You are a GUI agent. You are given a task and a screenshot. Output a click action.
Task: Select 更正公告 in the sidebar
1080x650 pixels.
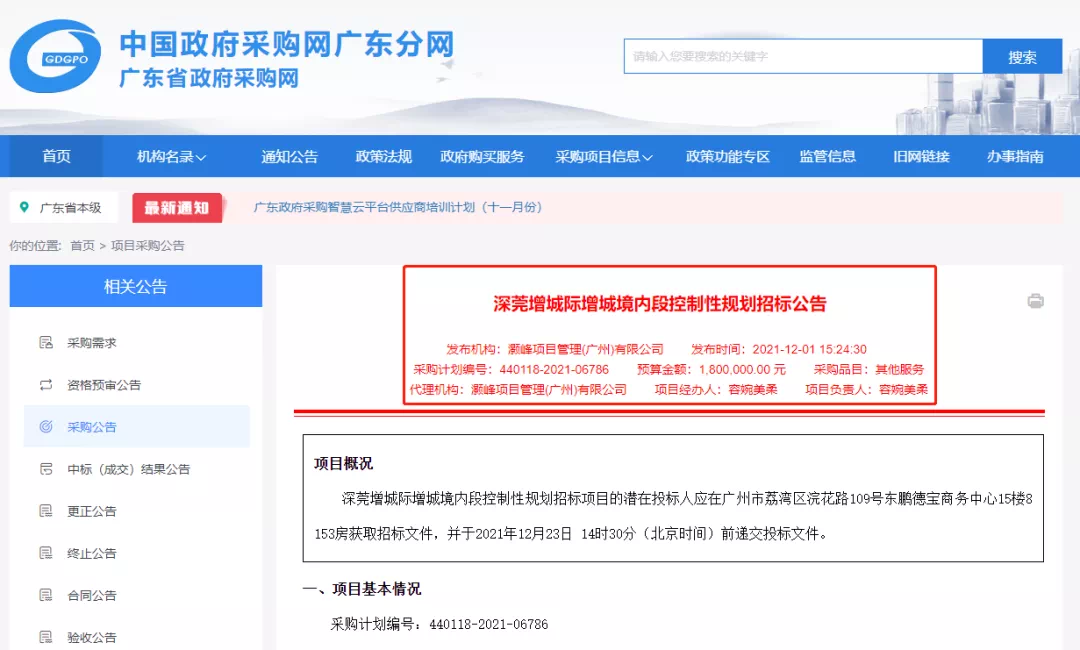pos(92,511)
